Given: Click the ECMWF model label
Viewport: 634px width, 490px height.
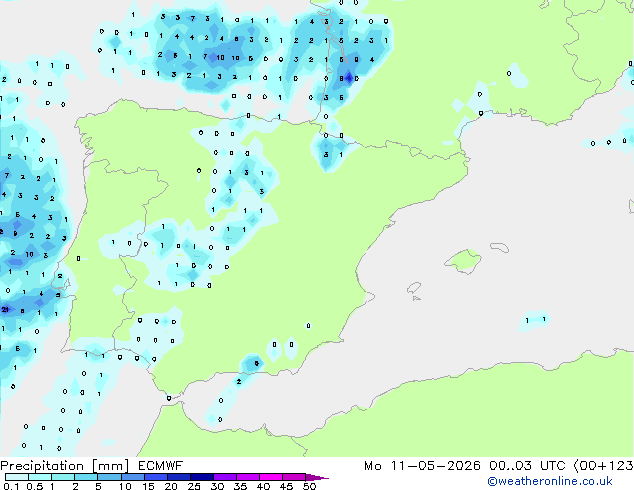Looking at the screenshot, I should pyautogui.click(x=161, y=466).
